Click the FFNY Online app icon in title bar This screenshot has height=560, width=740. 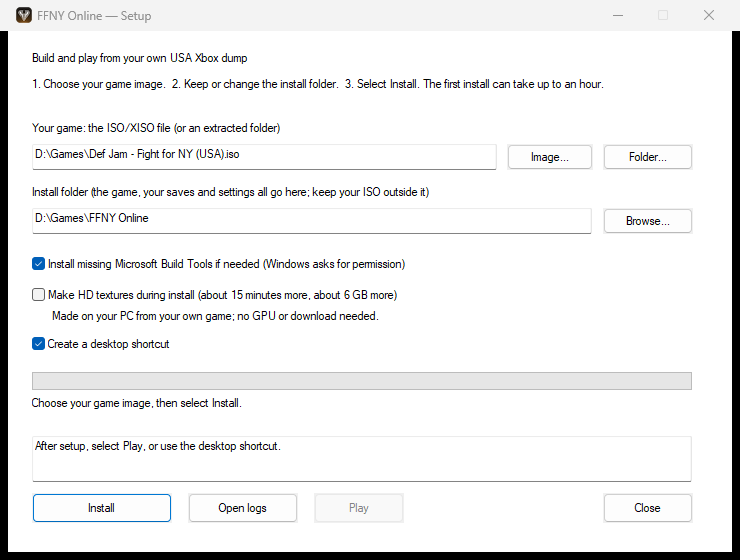point(24,16)
